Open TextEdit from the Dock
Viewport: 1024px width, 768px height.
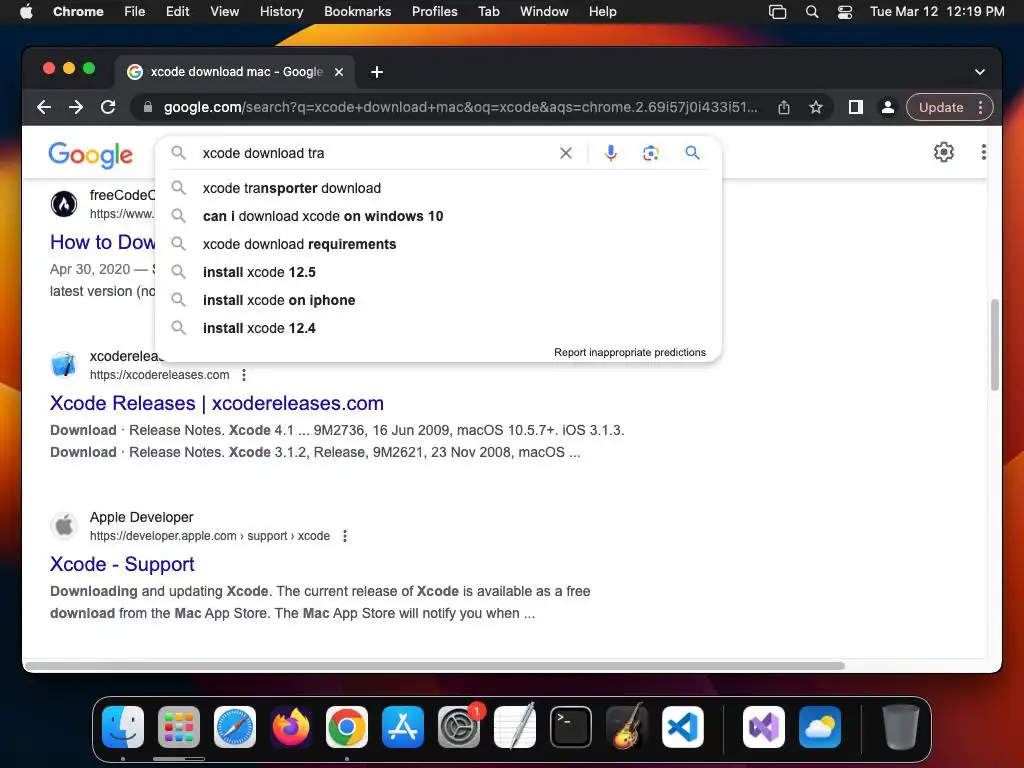coord(515,727)
